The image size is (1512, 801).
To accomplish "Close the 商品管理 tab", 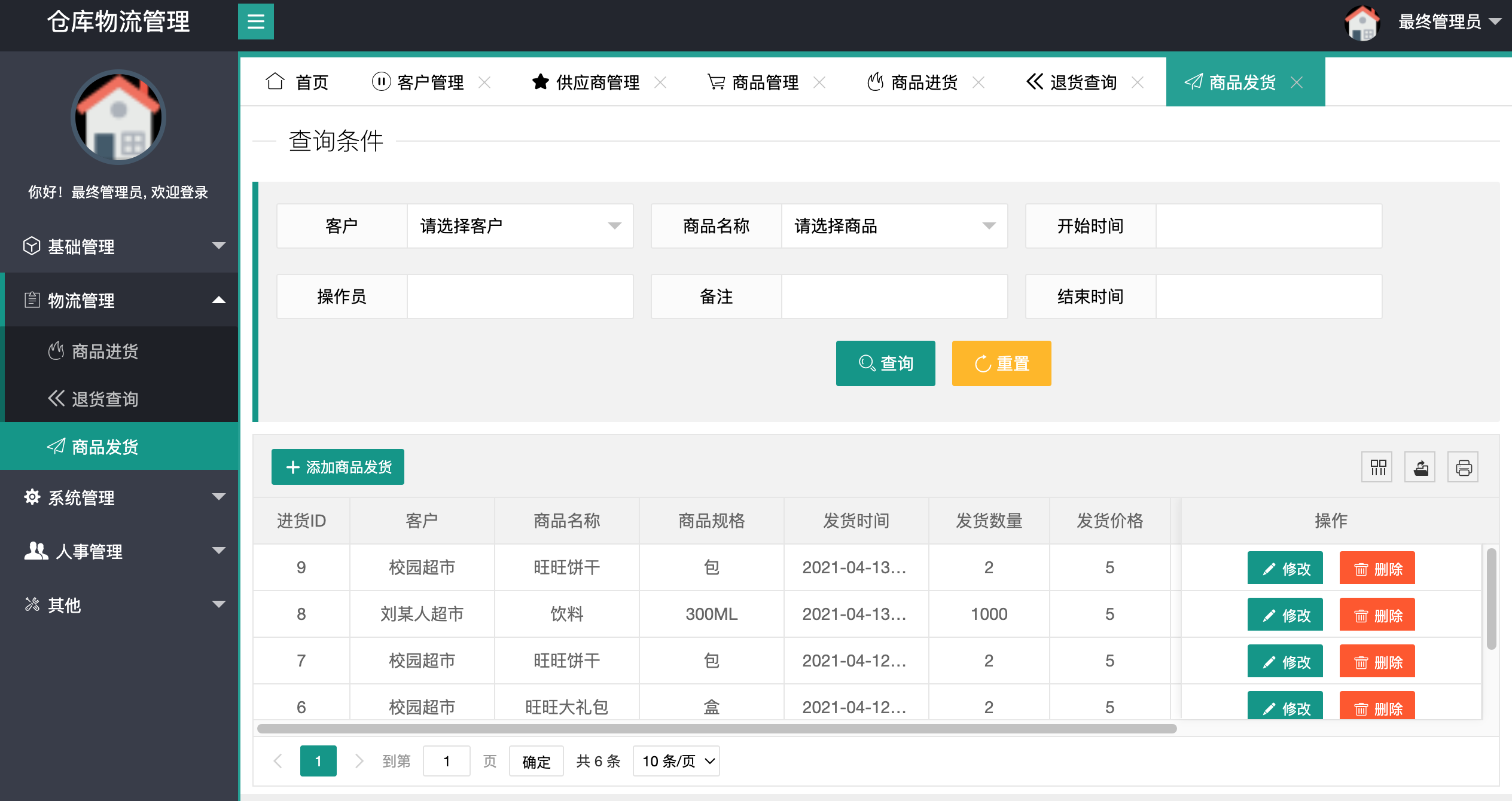I will click(x=819, y=82).
